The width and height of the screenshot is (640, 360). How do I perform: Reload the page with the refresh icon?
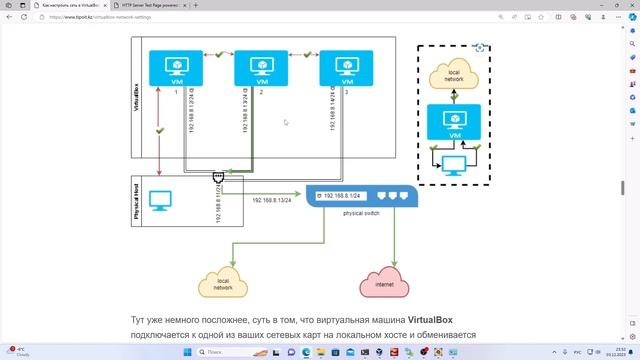[24, 17]
